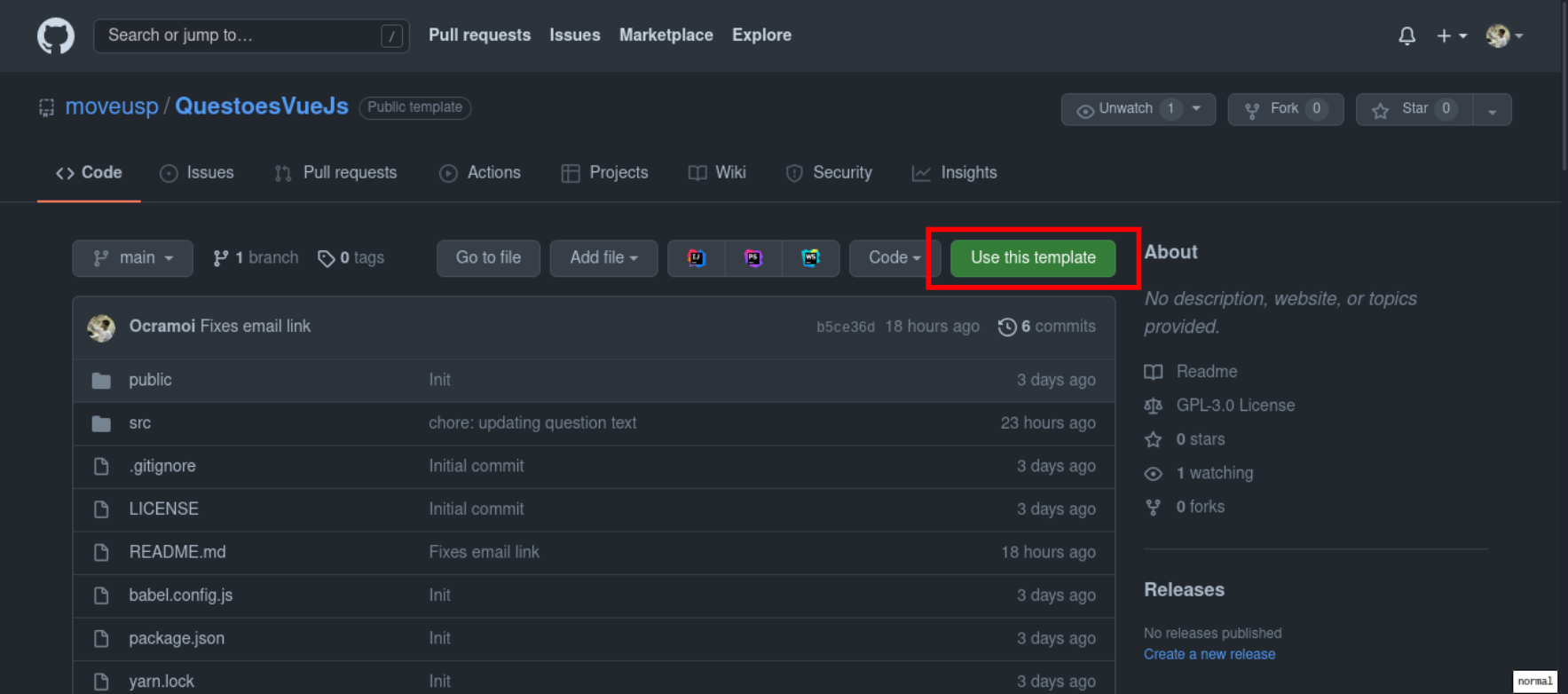This screenshot has height=694, width=1568.
Task: View the 0 forks link in About
Action: (x=1185, y=507)
